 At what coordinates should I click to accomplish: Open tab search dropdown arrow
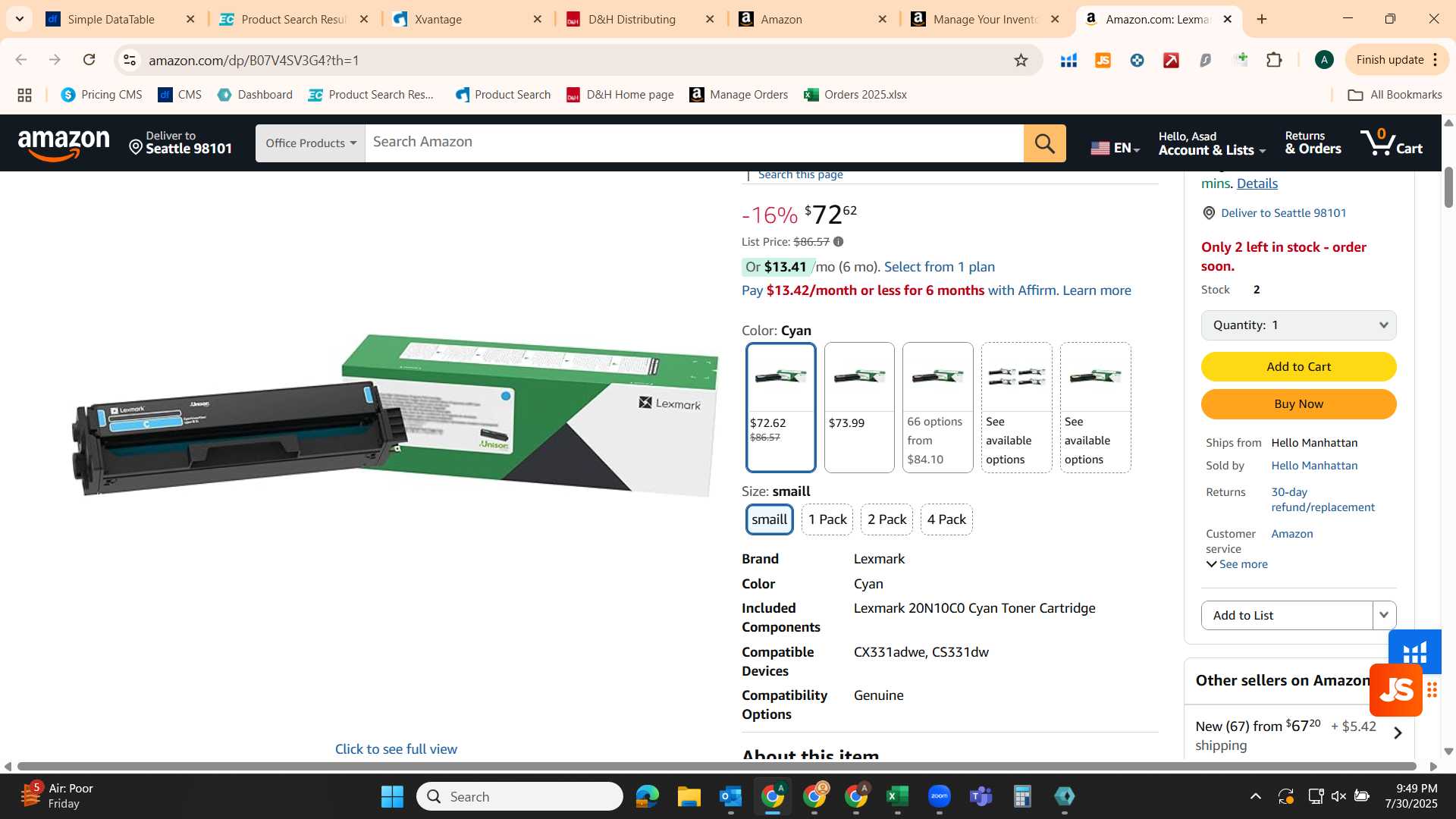(x=20, y=19)
